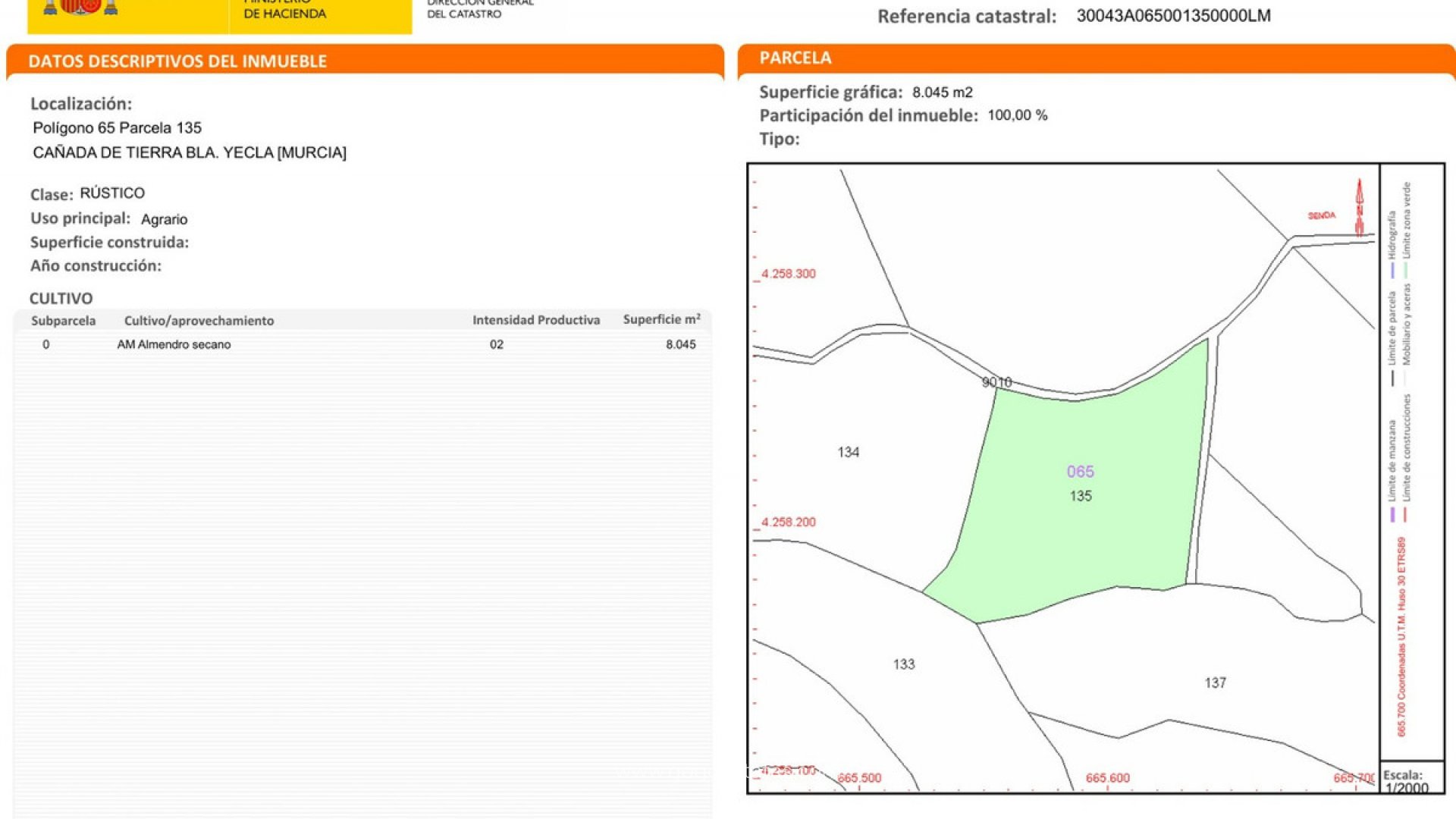Click the 9010 road label on the map

click(x=996, y=382)
